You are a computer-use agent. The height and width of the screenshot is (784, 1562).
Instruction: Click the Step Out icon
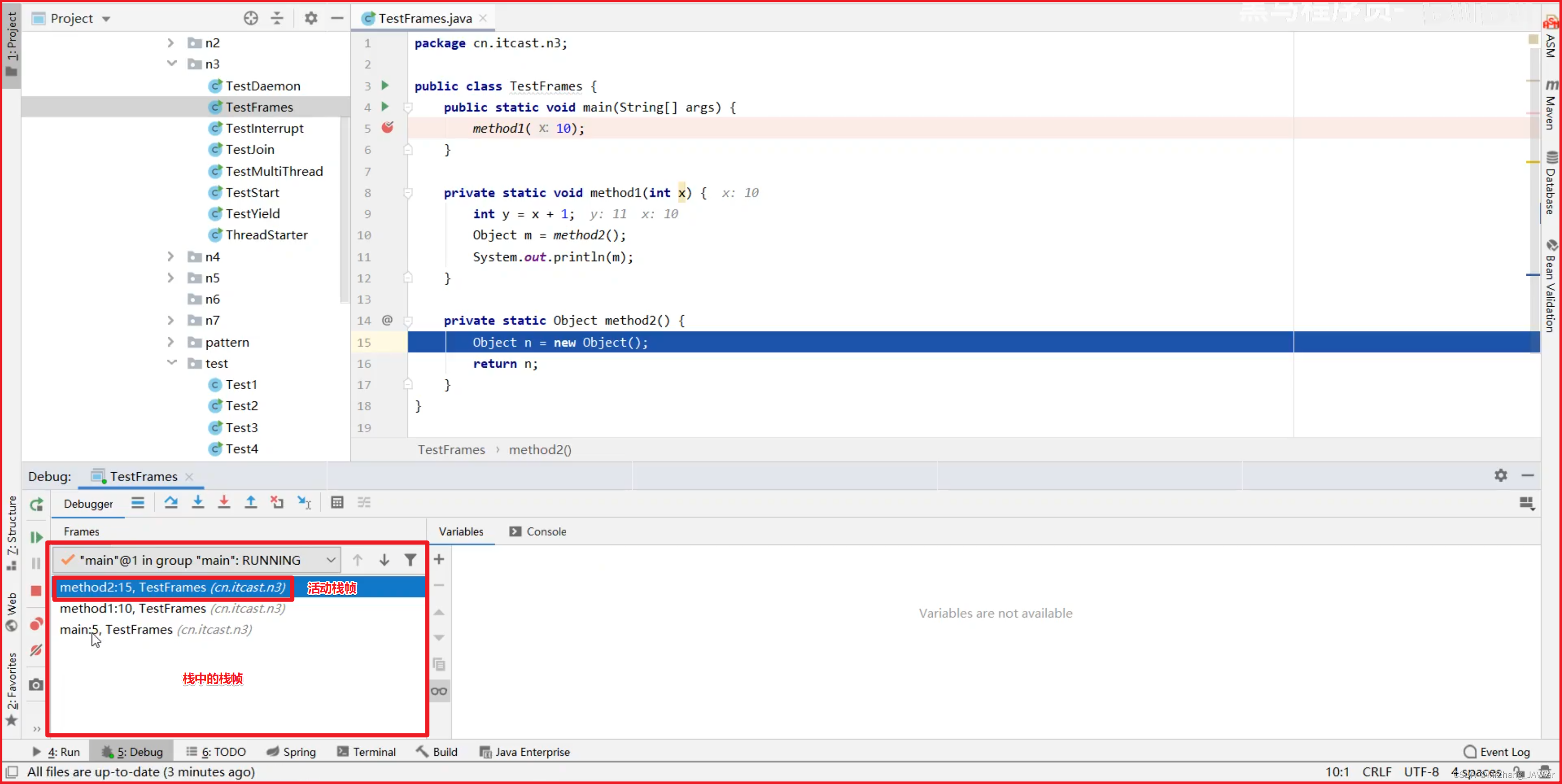coord(250,502)
